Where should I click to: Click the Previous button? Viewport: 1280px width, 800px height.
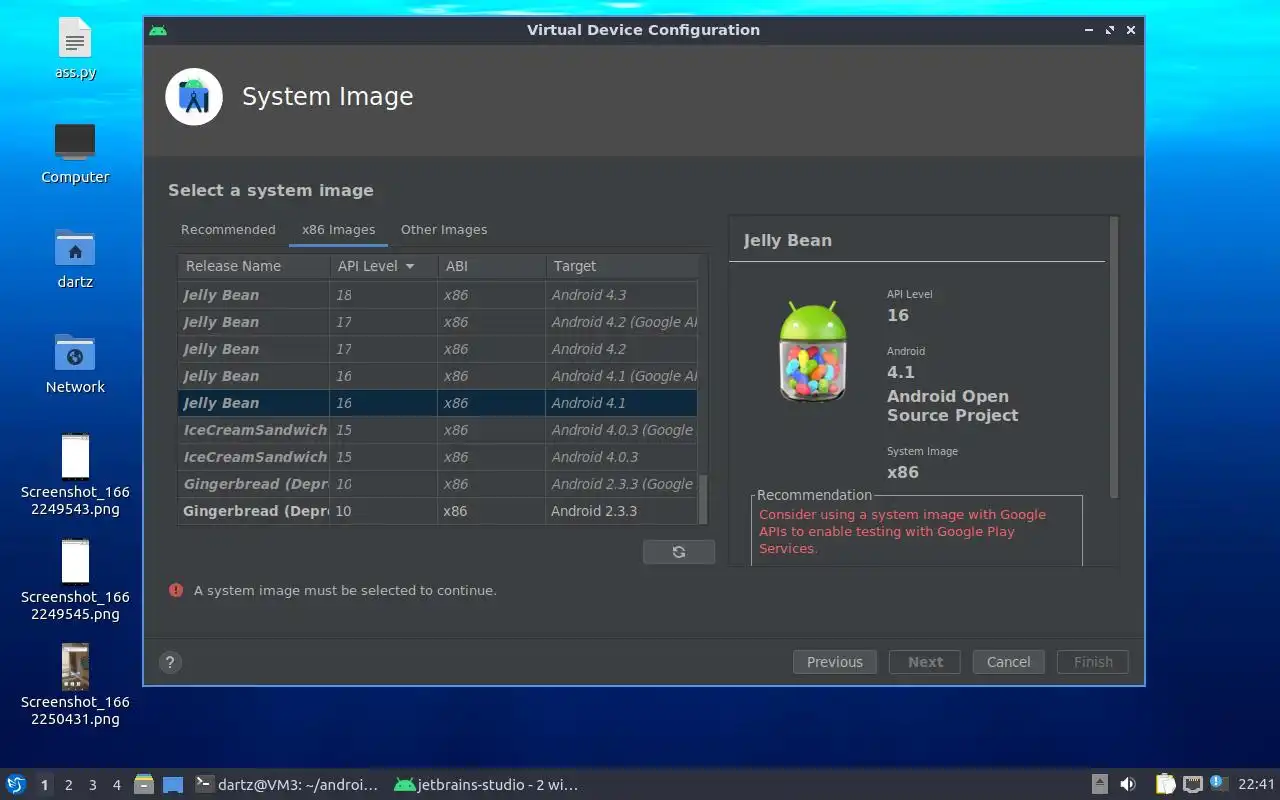pyautogui.click(x=835, y=662)
